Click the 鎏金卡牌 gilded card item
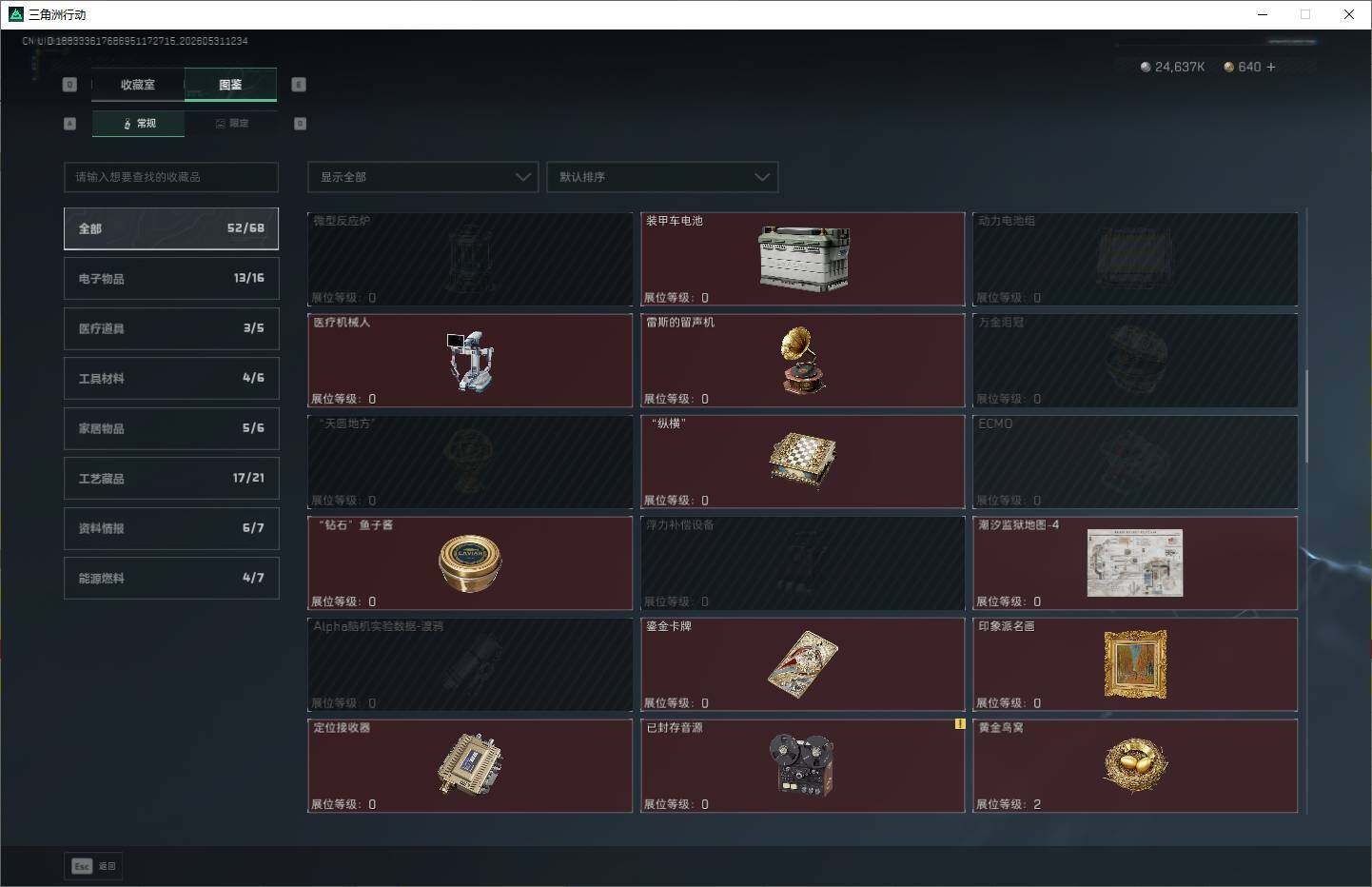The image size is (1372, 887). pyautogui.click(x=802, y=664)
